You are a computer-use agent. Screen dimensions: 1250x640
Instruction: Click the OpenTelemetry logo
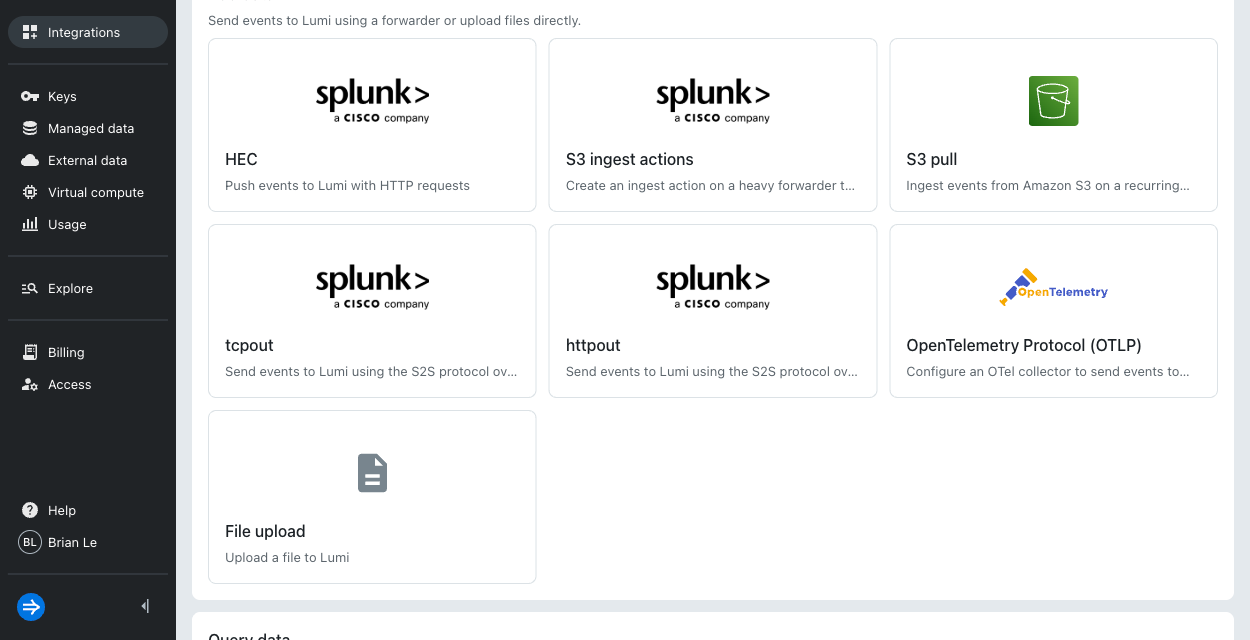click(x=1054, y=288)
